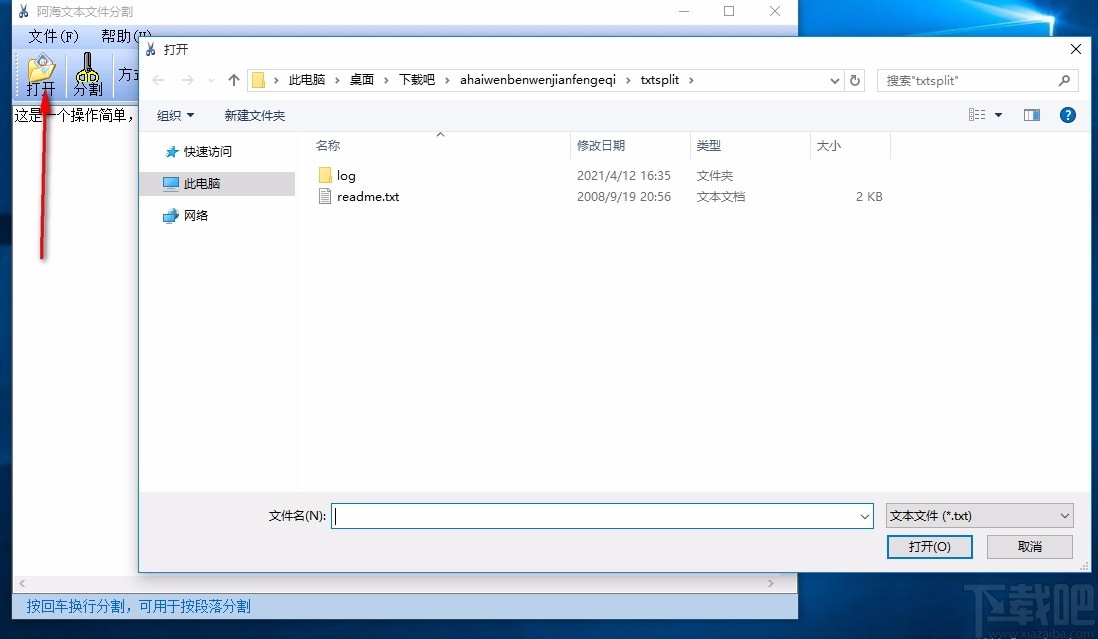The image size is (1098, 639).
Task: Click the 打开(O) button
Action: click(x=929, y=546)
